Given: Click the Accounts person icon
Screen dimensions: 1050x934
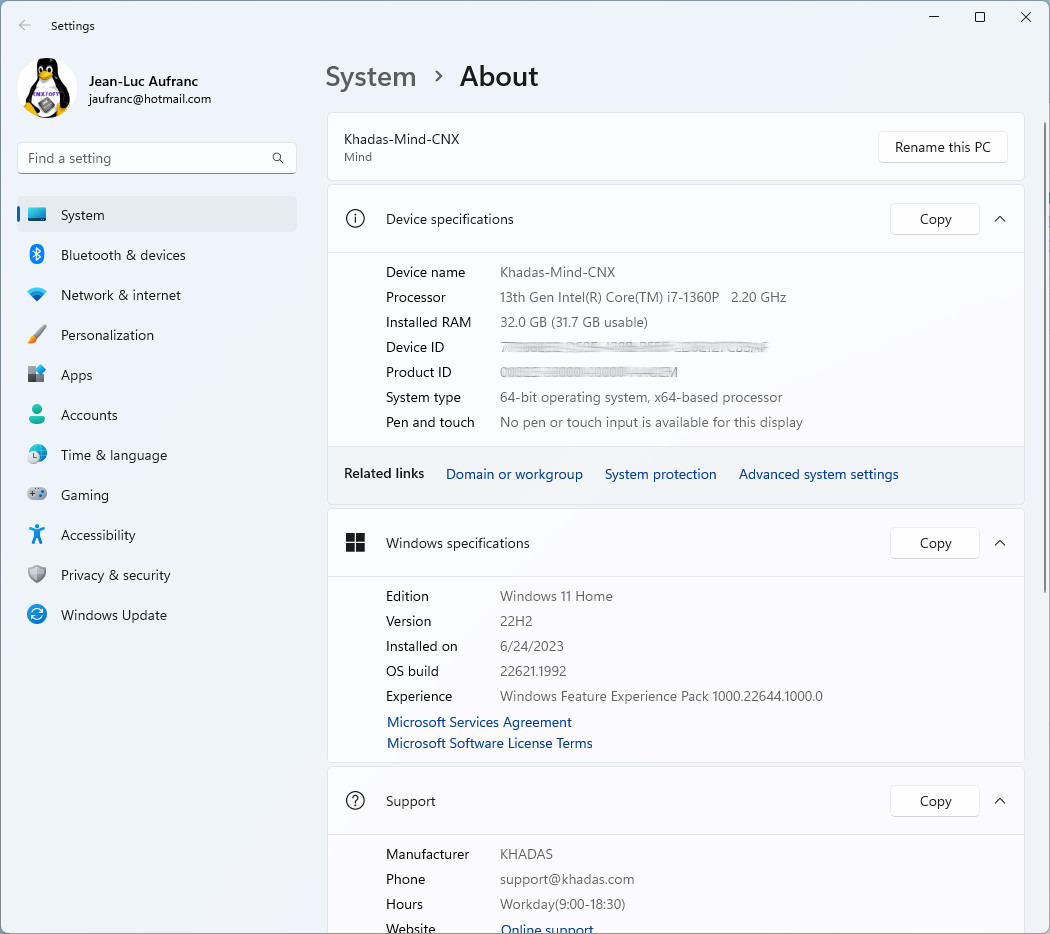Looking at the screenshot, I should pyautogui.click(x=37, y=414).
